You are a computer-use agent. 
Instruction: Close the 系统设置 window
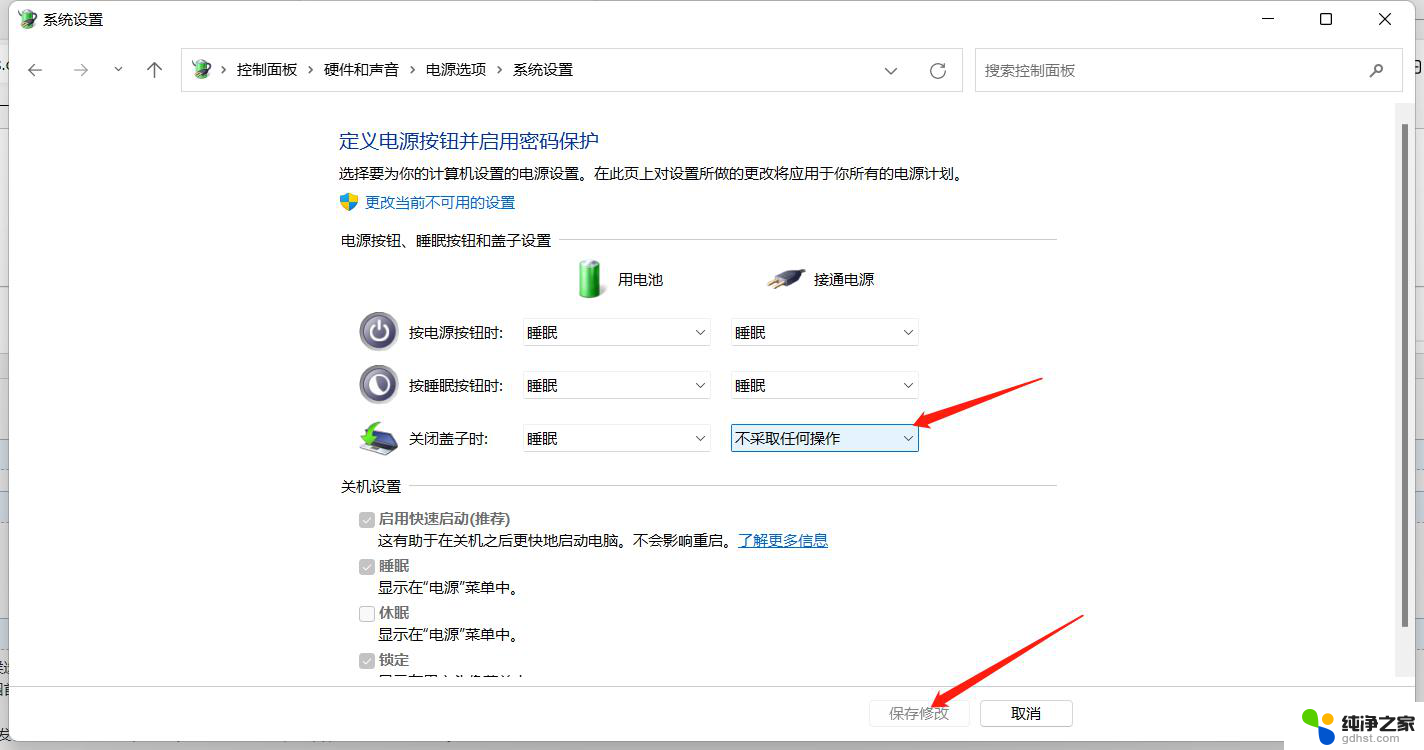pos(1385,19)
